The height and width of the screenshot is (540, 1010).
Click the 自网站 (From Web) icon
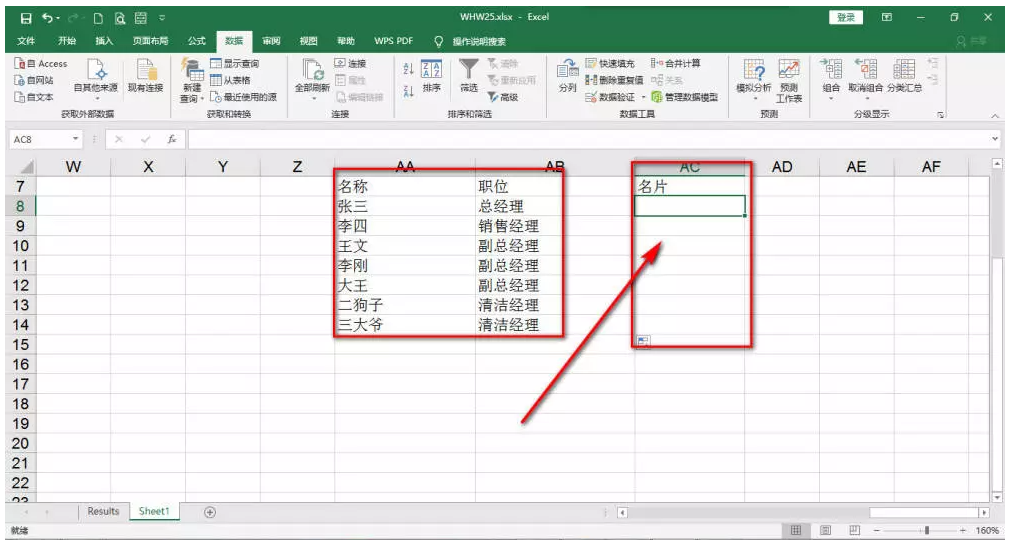click(x=20, y=81)
